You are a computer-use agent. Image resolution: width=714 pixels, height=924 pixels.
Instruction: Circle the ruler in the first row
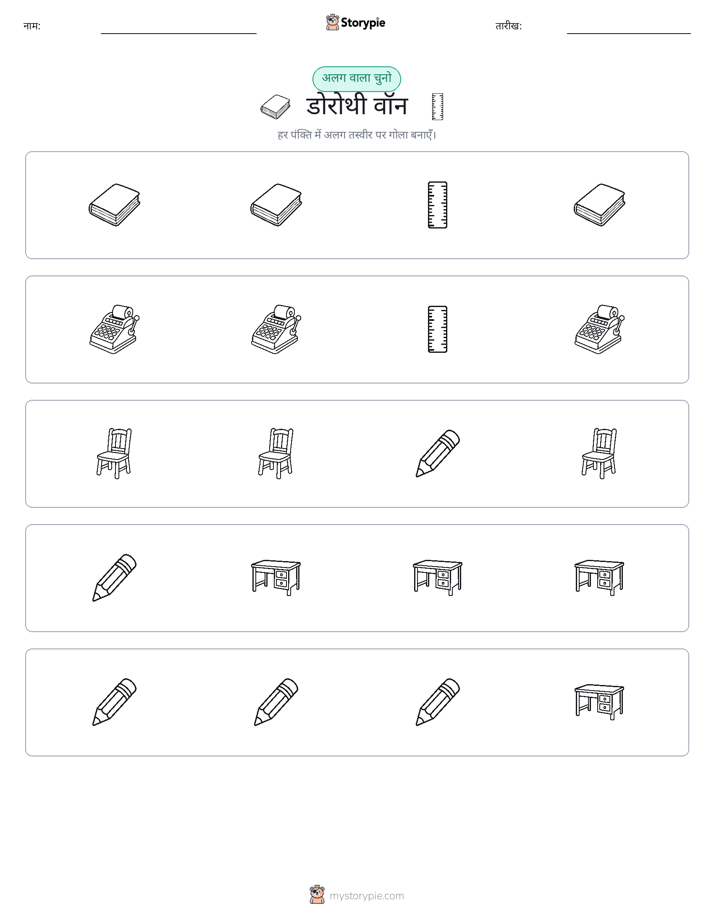coord(437,205)
